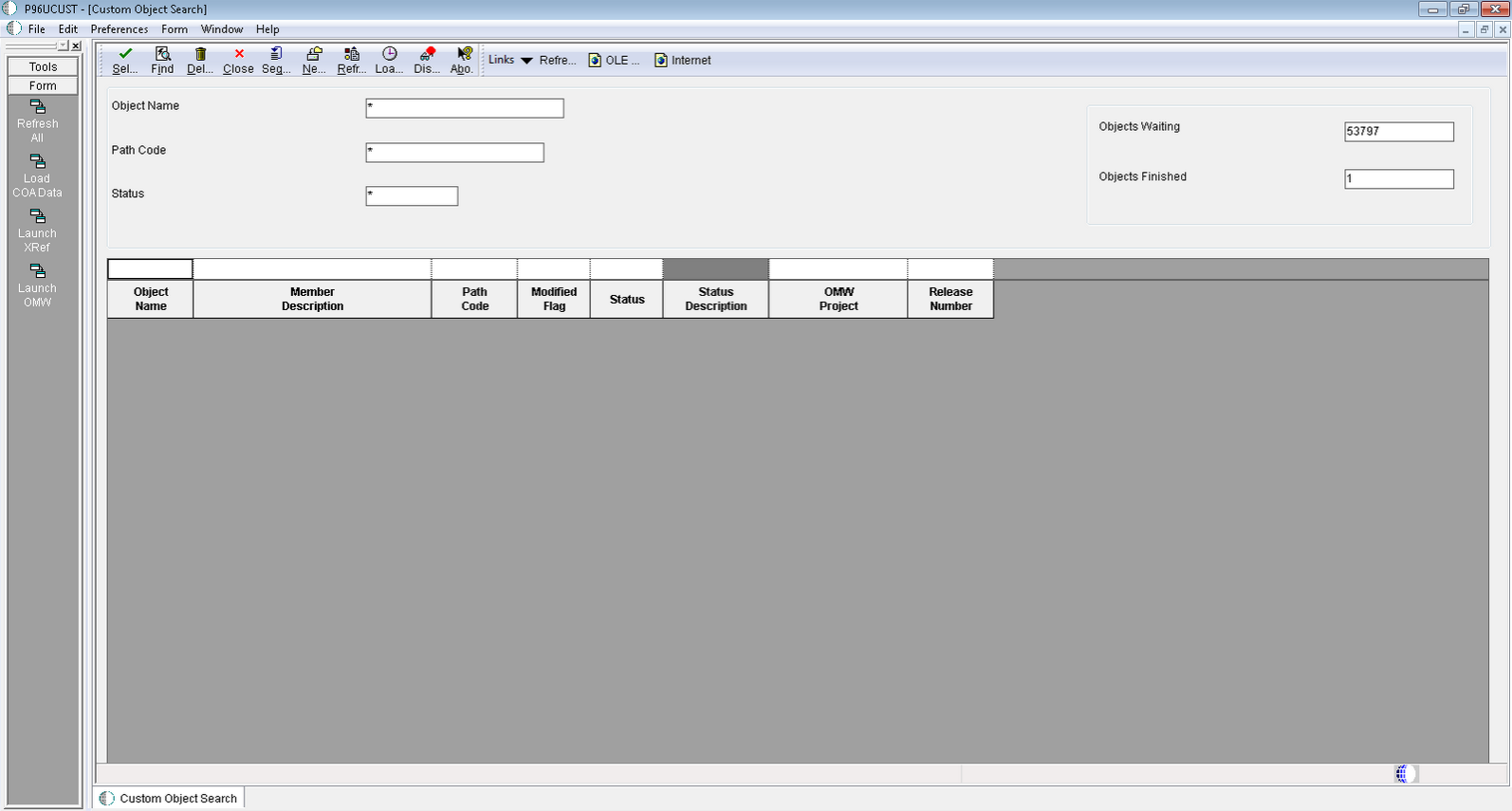Open the Internet link icon

pyautogui.click(x=661, y=61)
